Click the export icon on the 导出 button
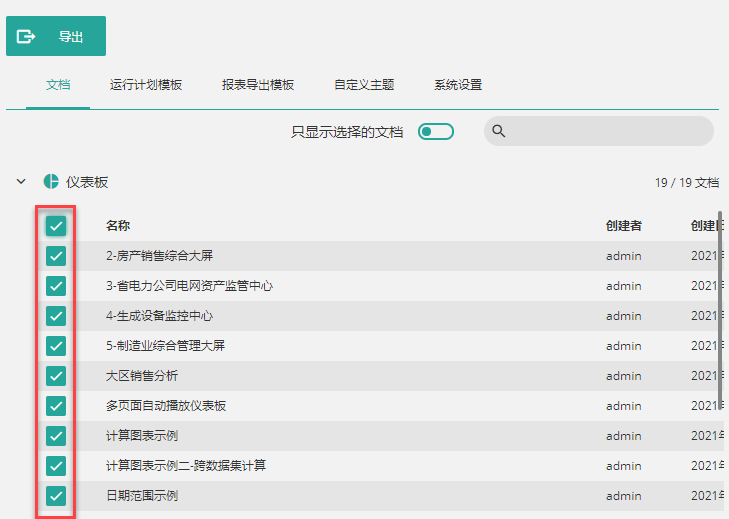 click(x=27, y=37)
